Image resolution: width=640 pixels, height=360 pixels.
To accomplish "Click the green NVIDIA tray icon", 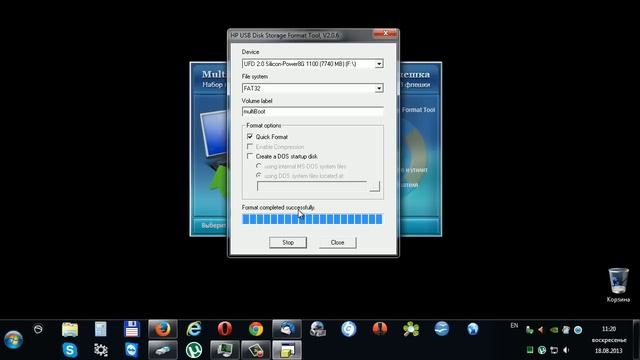I will [x=554, y=330].
